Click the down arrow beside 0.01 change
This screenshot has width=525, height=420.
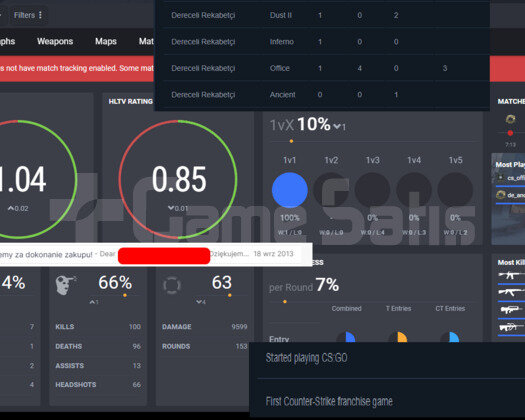point(171,208)
